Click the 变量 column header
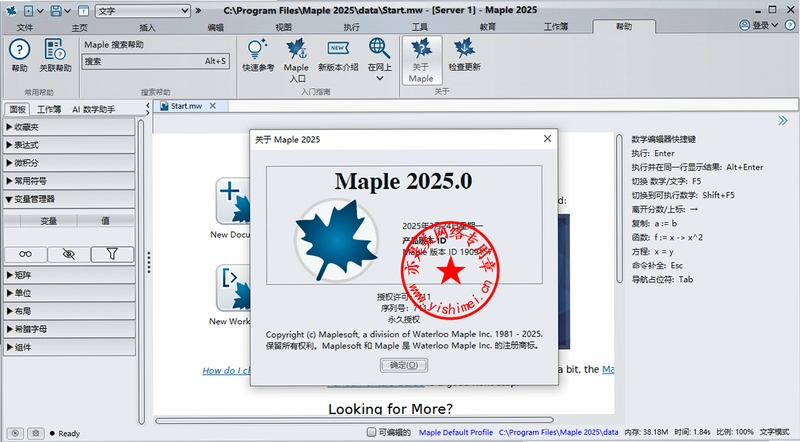Screen dimensions: 800x442 click(x=48, y=221)
